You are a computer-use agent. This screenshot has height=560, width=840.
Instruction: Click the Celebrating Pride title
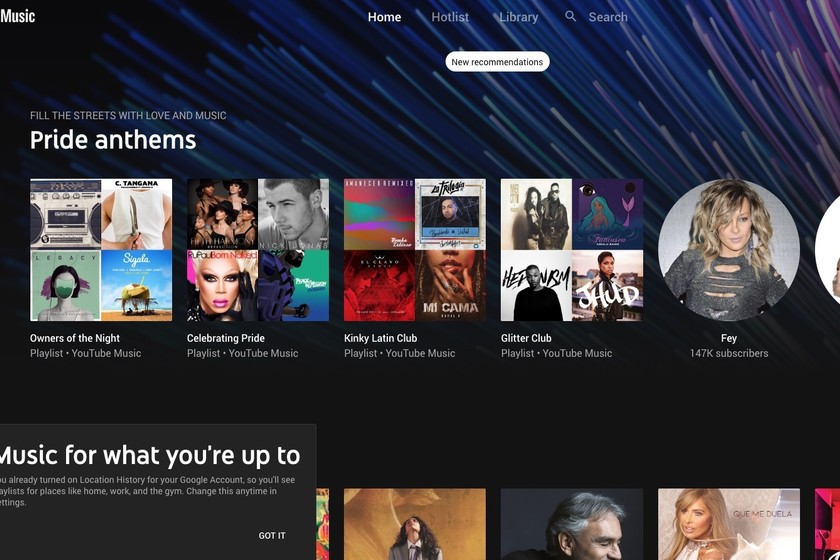tap(226, 338)
